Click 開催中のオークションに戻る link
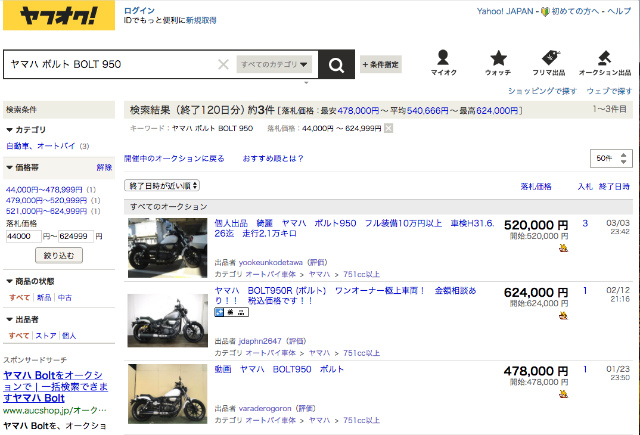 174,158
